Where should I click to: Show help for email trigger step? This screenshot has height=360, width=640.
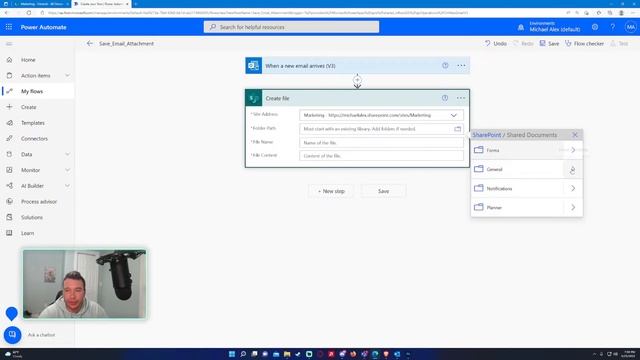[445, 65]
